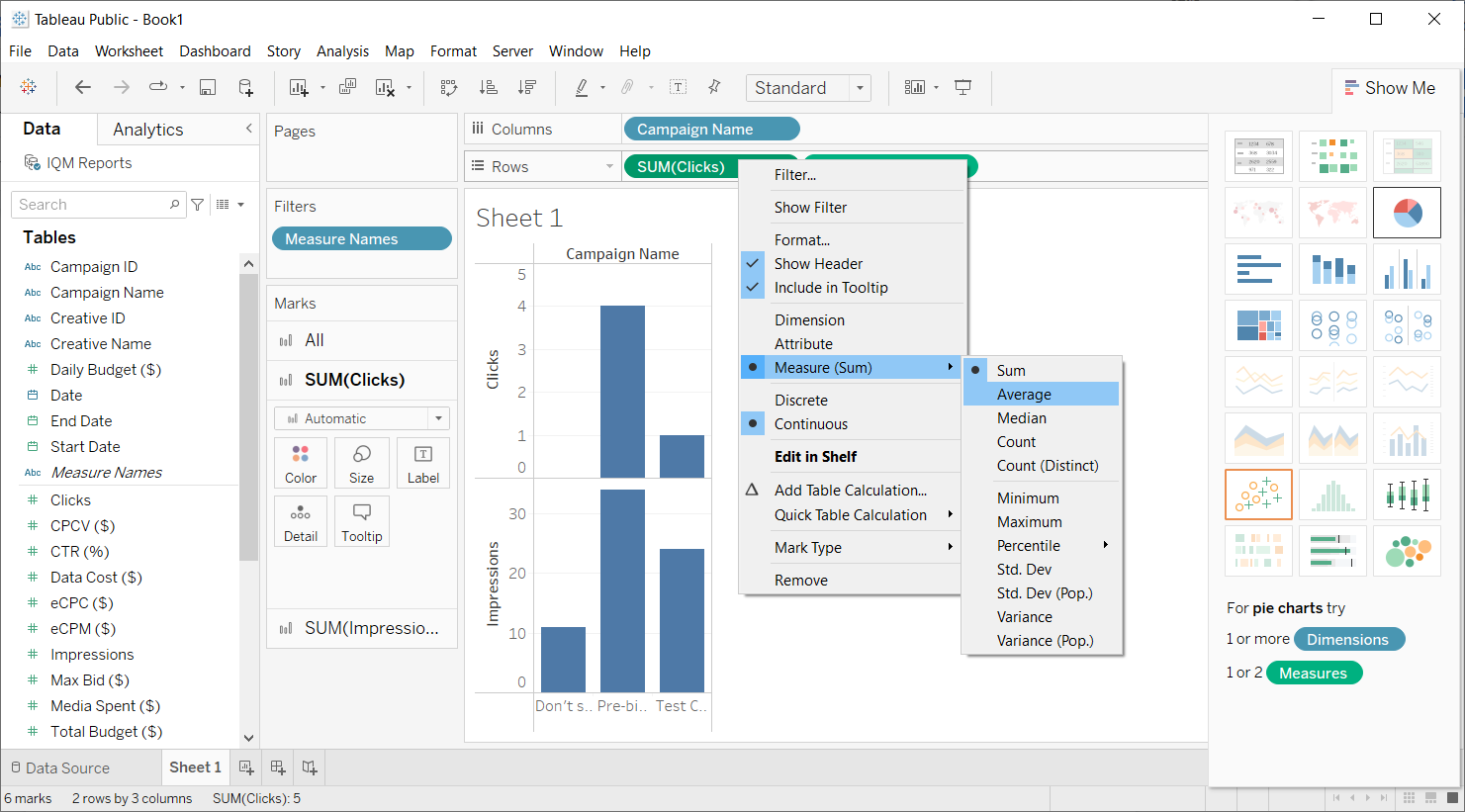Click the Undo back arrow icon
The image size is (1465, 812).
(x=83, y=88)
